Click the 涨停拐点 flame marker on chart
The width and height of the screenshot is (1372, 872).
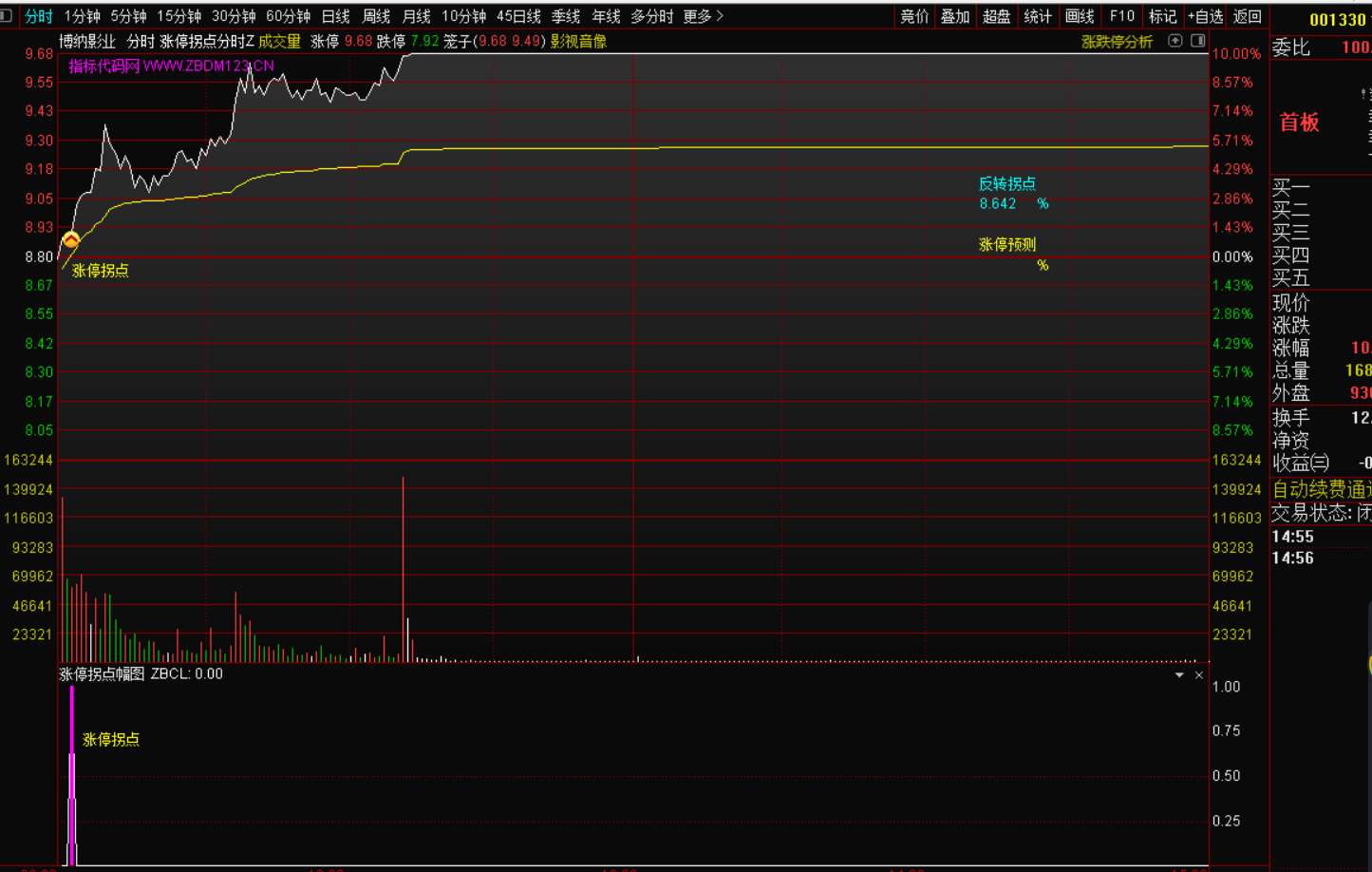click(71, 240)
